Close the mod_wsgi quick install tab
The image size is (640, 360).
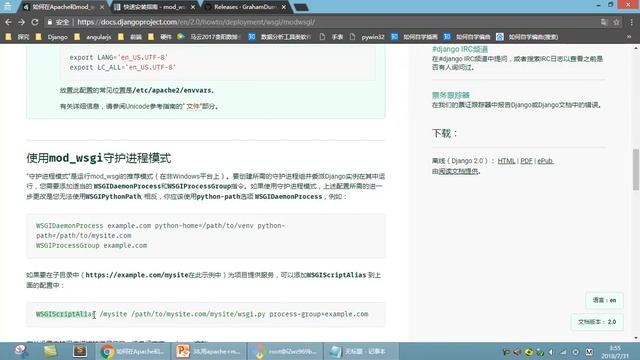pos(193,7)
